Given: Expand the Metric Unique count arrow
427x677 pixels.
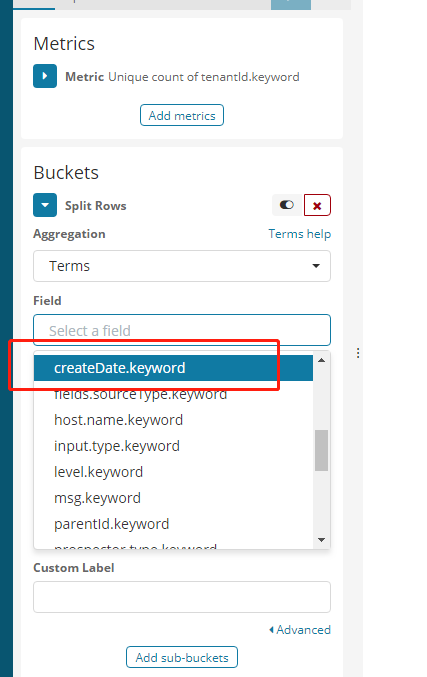Looking at the screenshot, I should click(45, 76).
